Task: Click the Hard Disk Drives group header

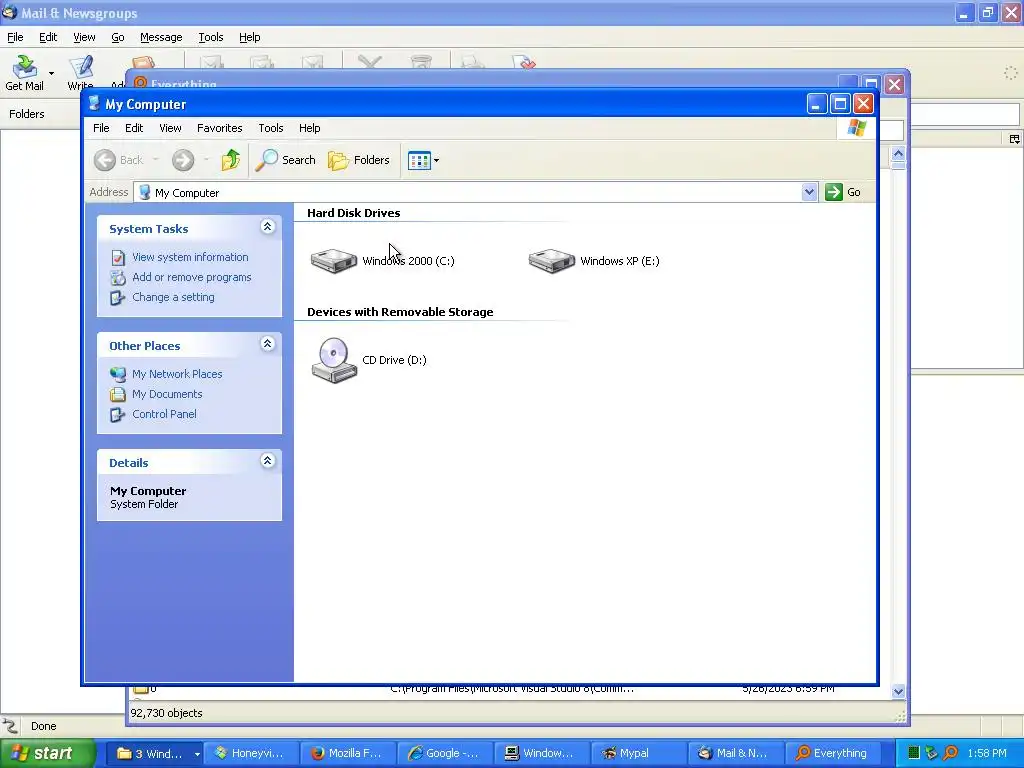Action: (353, 213)
